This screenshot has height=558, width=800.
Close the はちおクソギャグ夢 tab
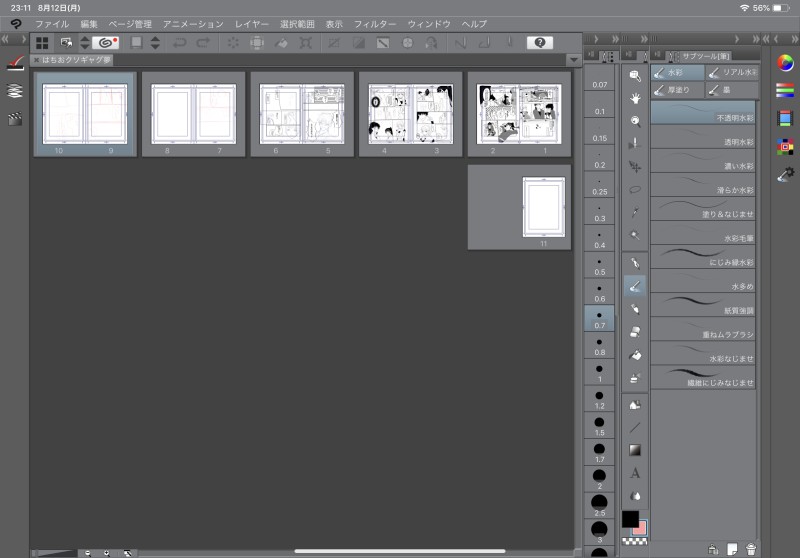(37, 60)
